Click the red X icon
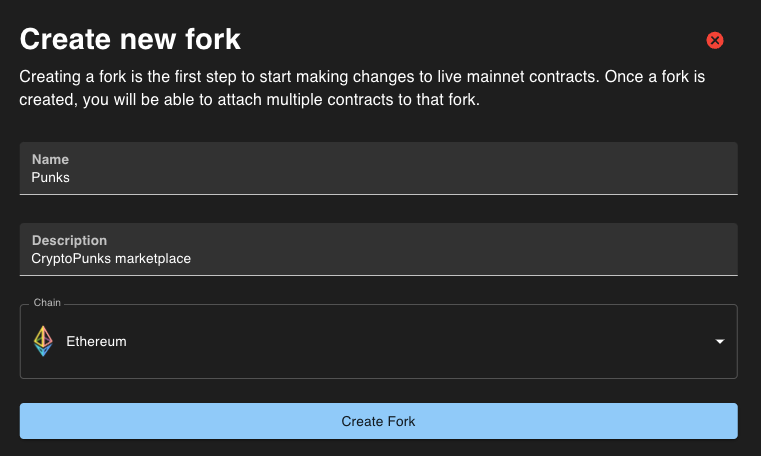Image resolution: width=761 pixels, height=456 pixels. click(x=715, y=41)
